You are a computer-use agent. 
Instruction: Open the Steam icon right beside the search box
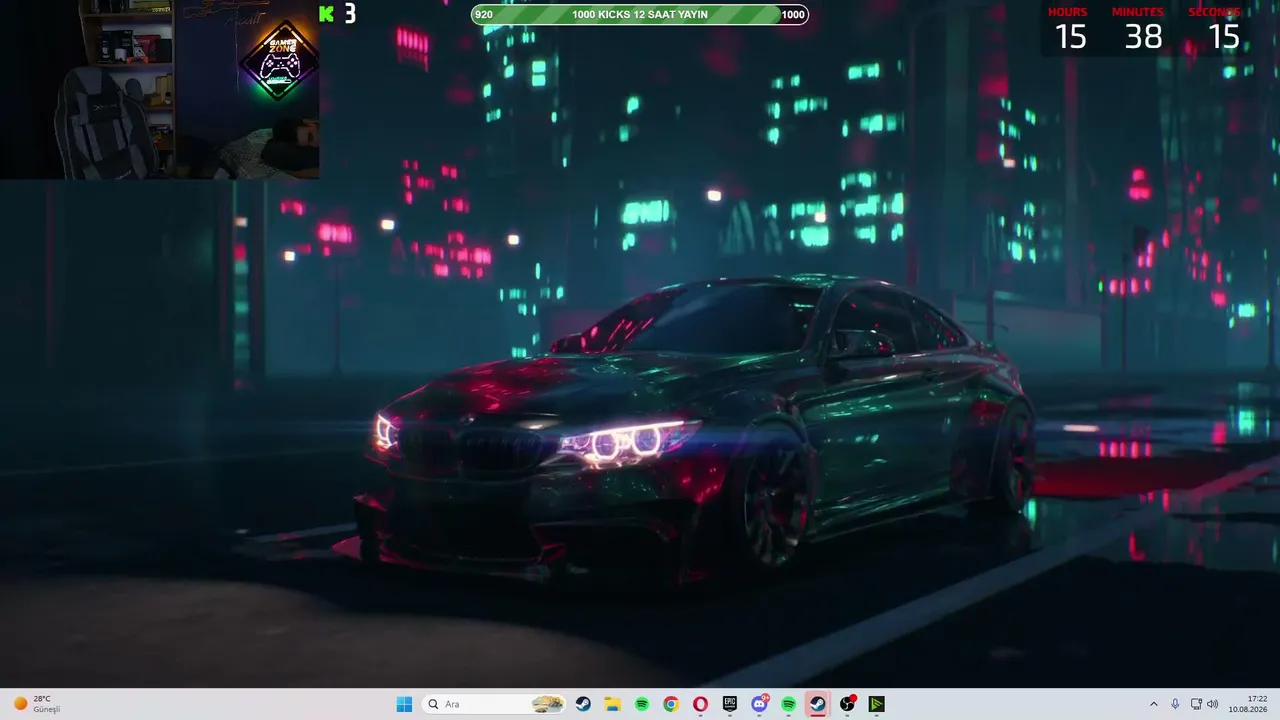tap(583, 704)
